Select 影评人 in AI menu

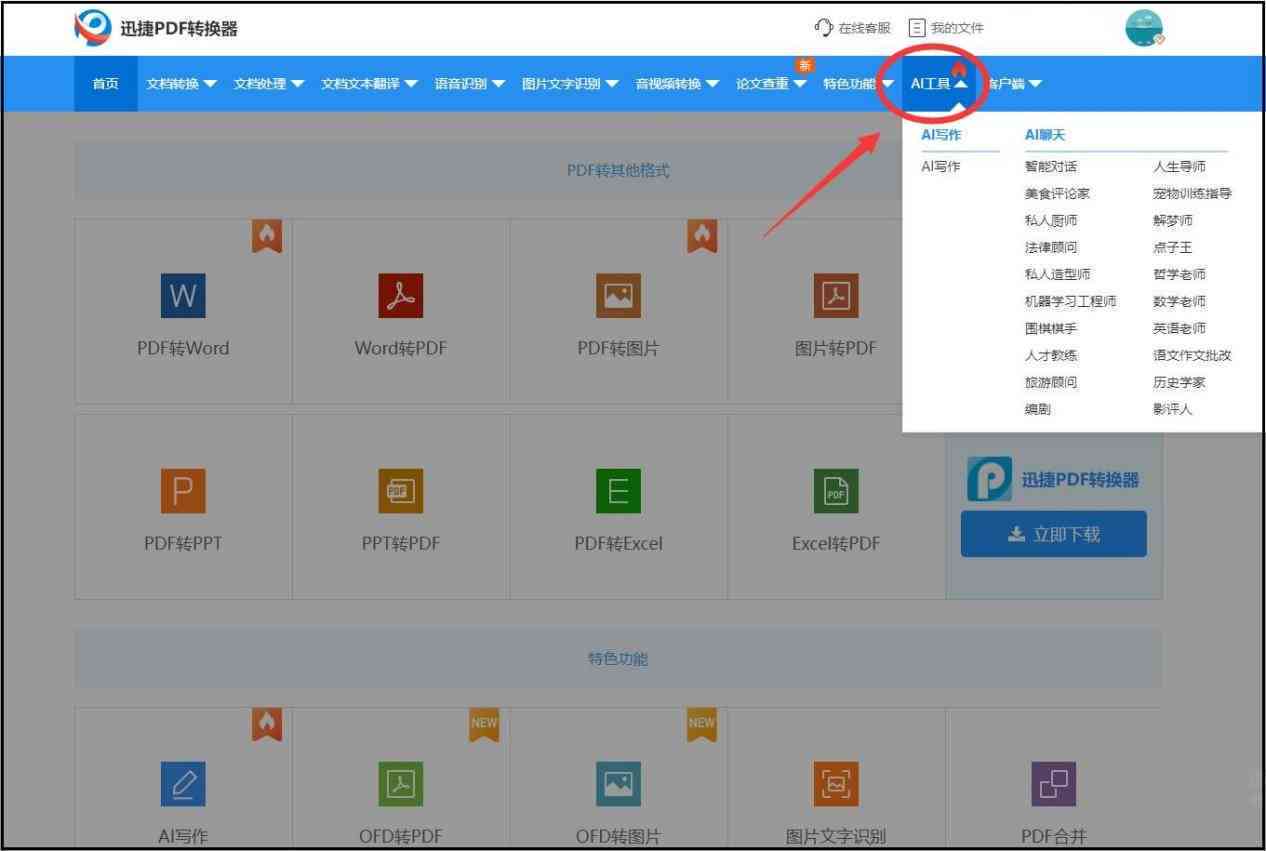click(x=1172, y=410)
